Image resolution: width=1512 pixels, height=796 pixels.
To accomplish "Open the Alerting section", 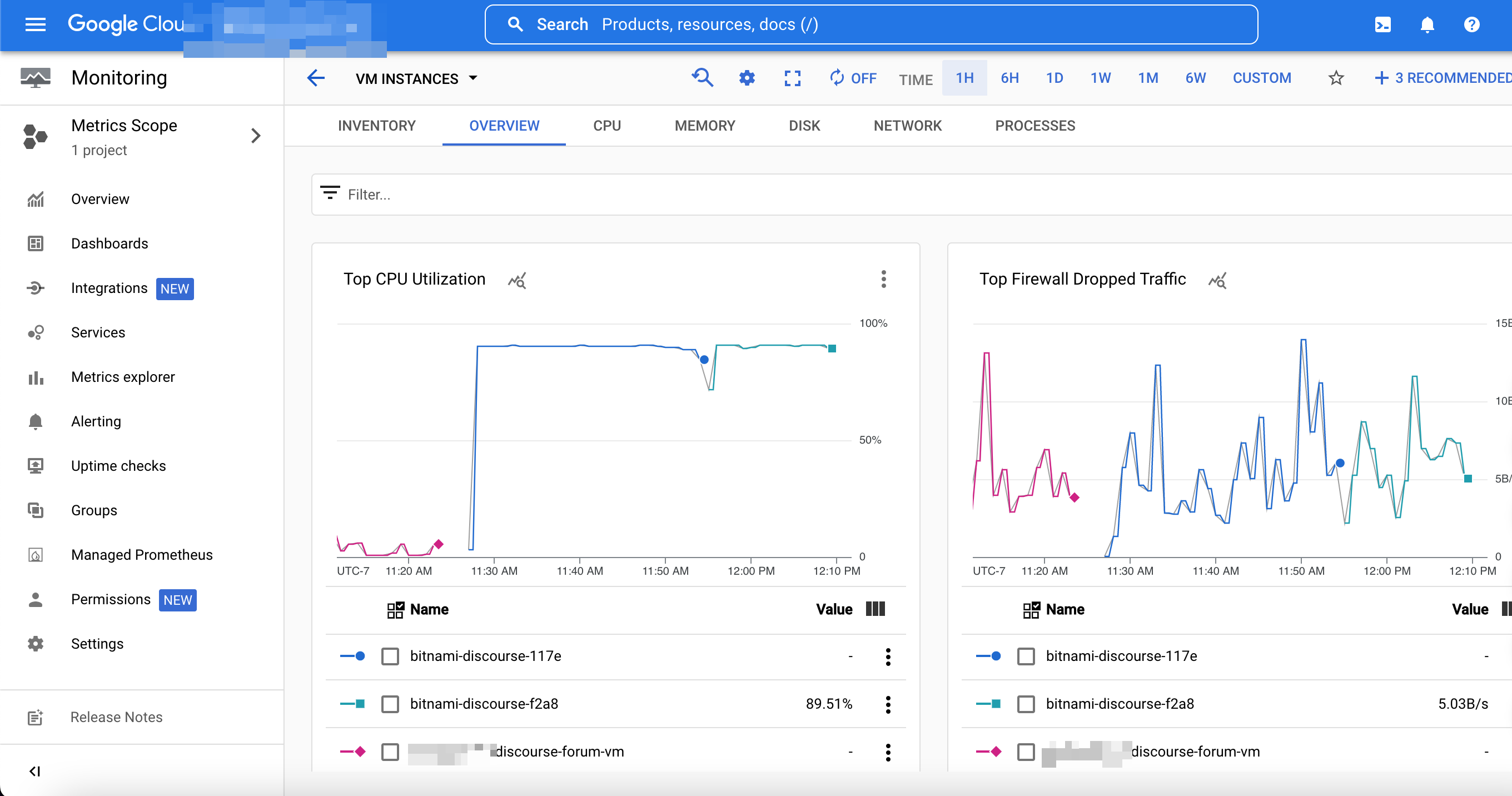I will tap(95, 421).
